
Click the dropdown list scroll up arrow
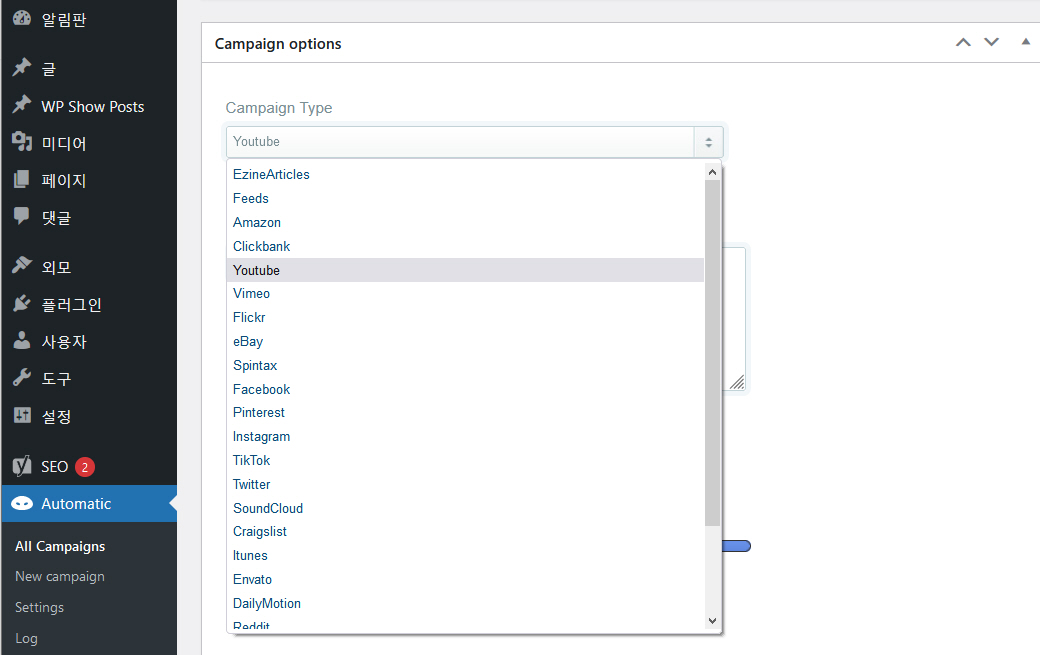point(712,172)
